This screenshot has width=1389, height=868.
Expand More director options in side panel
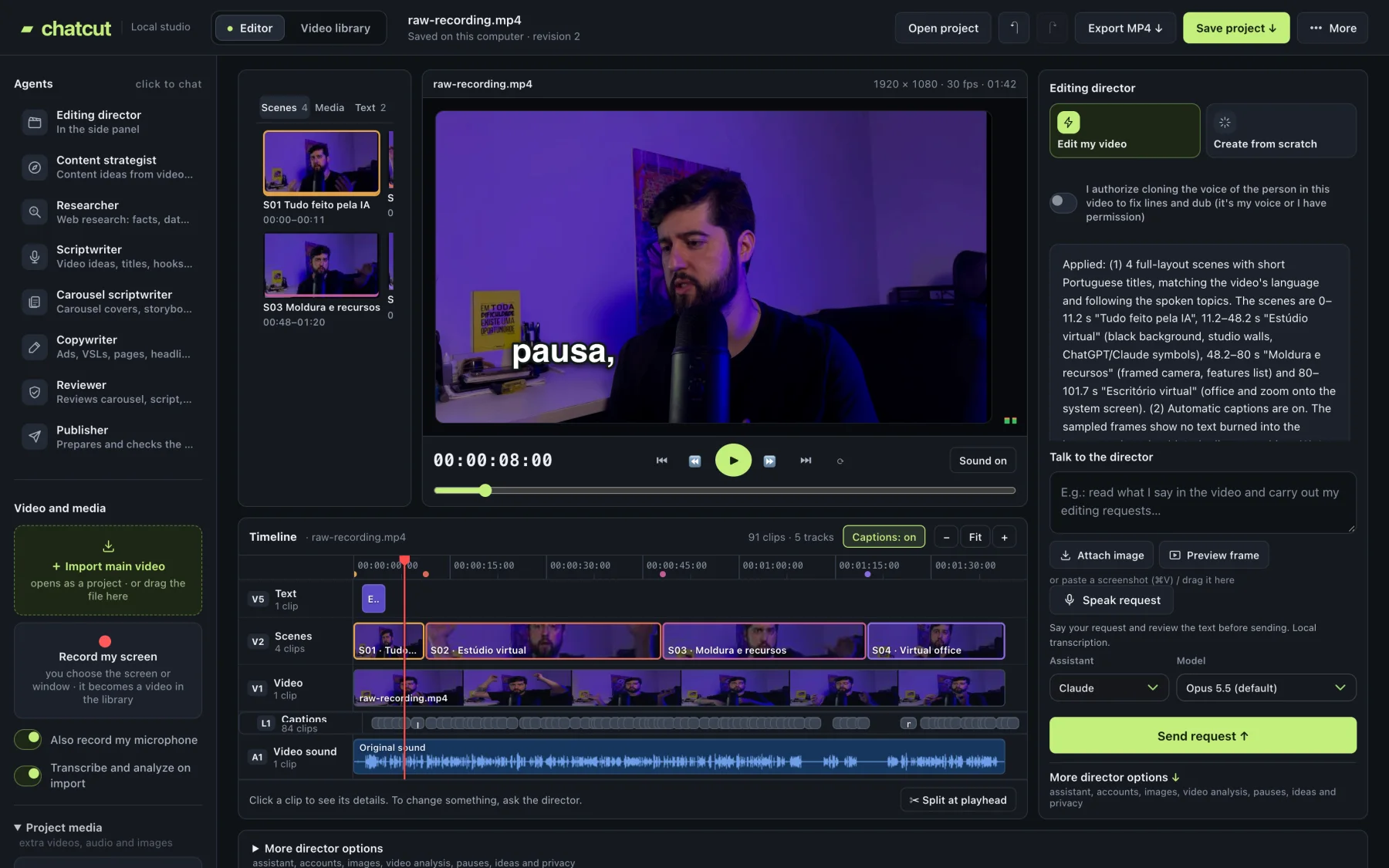pos(1114,777)
